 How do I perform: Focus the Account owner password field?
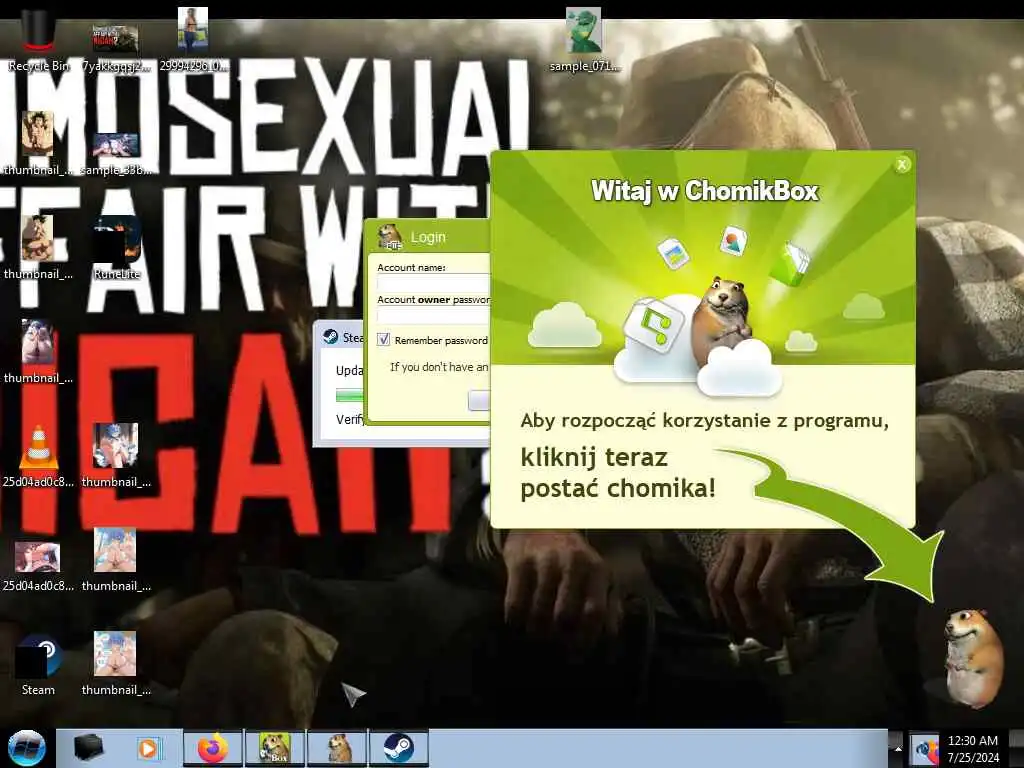coord(433,315)
